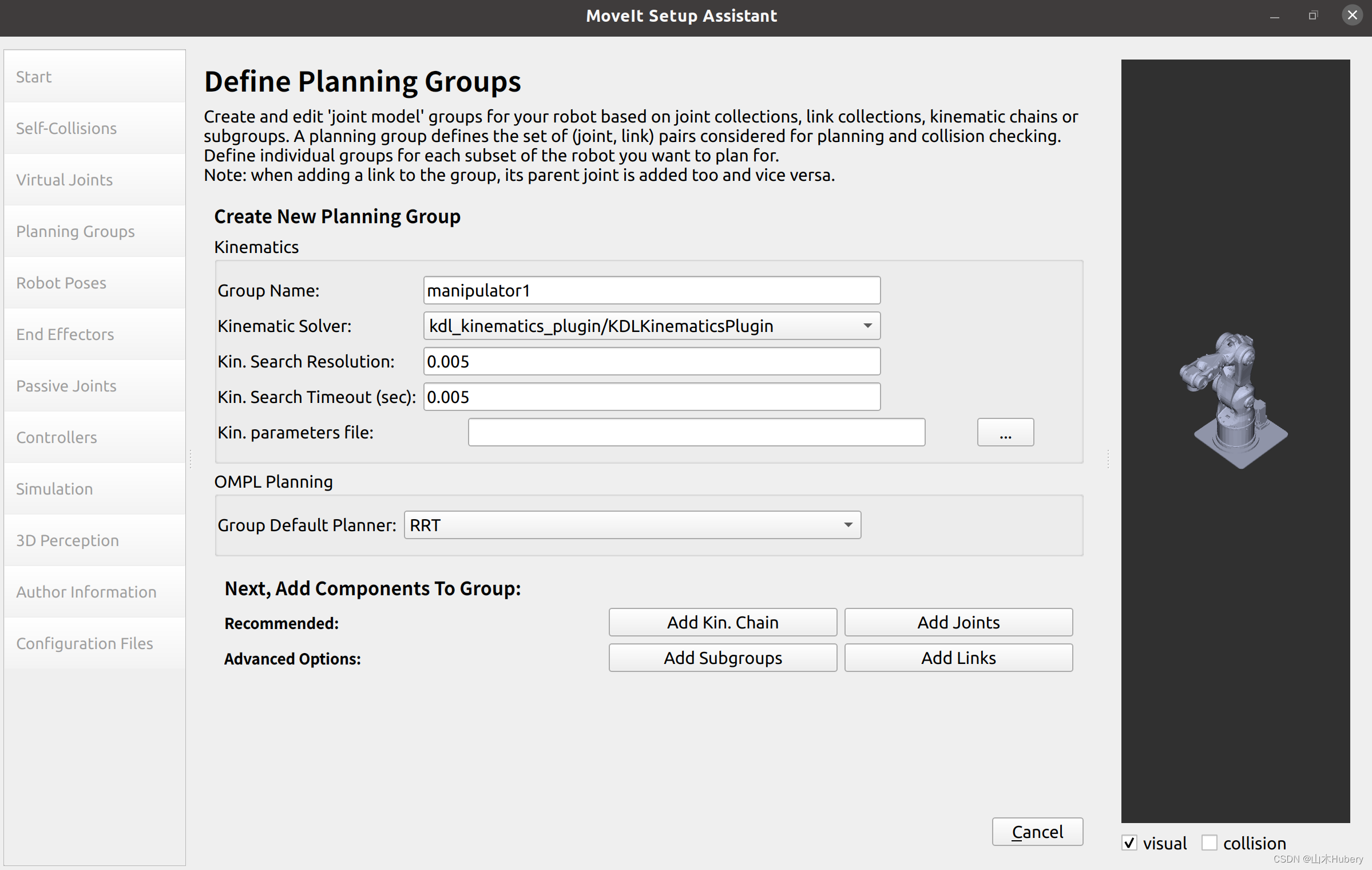This screenshot has height=870, width=1372.
Task: Select 3D Perception in sidebar
Action: coord(94,540)
